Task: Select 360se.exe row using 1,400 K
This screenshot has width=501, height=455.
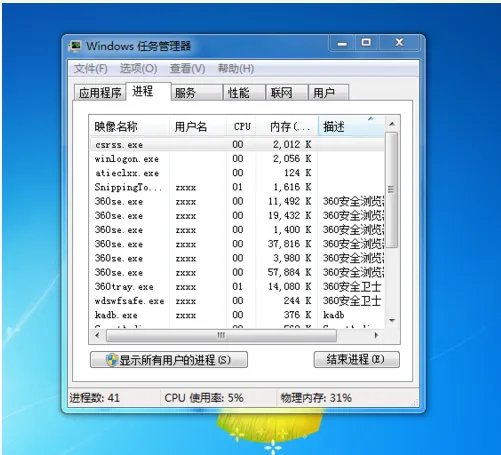Action: click(x=237, y=230)
